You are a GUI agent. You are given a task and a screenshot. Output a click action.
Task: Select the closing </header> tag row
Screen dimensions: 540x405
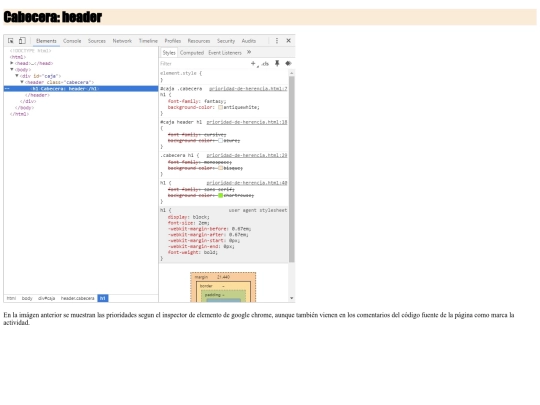click(38, 95)
